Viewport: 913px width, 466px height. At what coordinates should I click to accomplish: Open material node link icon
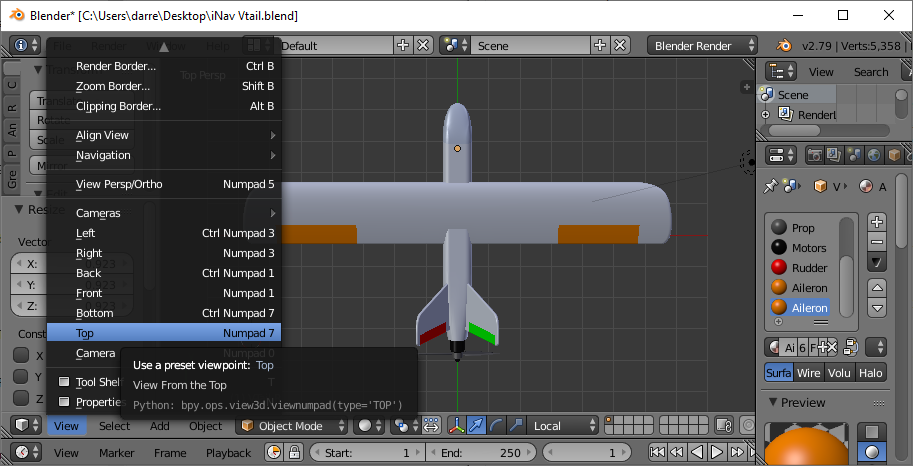[x=851, y=347]
